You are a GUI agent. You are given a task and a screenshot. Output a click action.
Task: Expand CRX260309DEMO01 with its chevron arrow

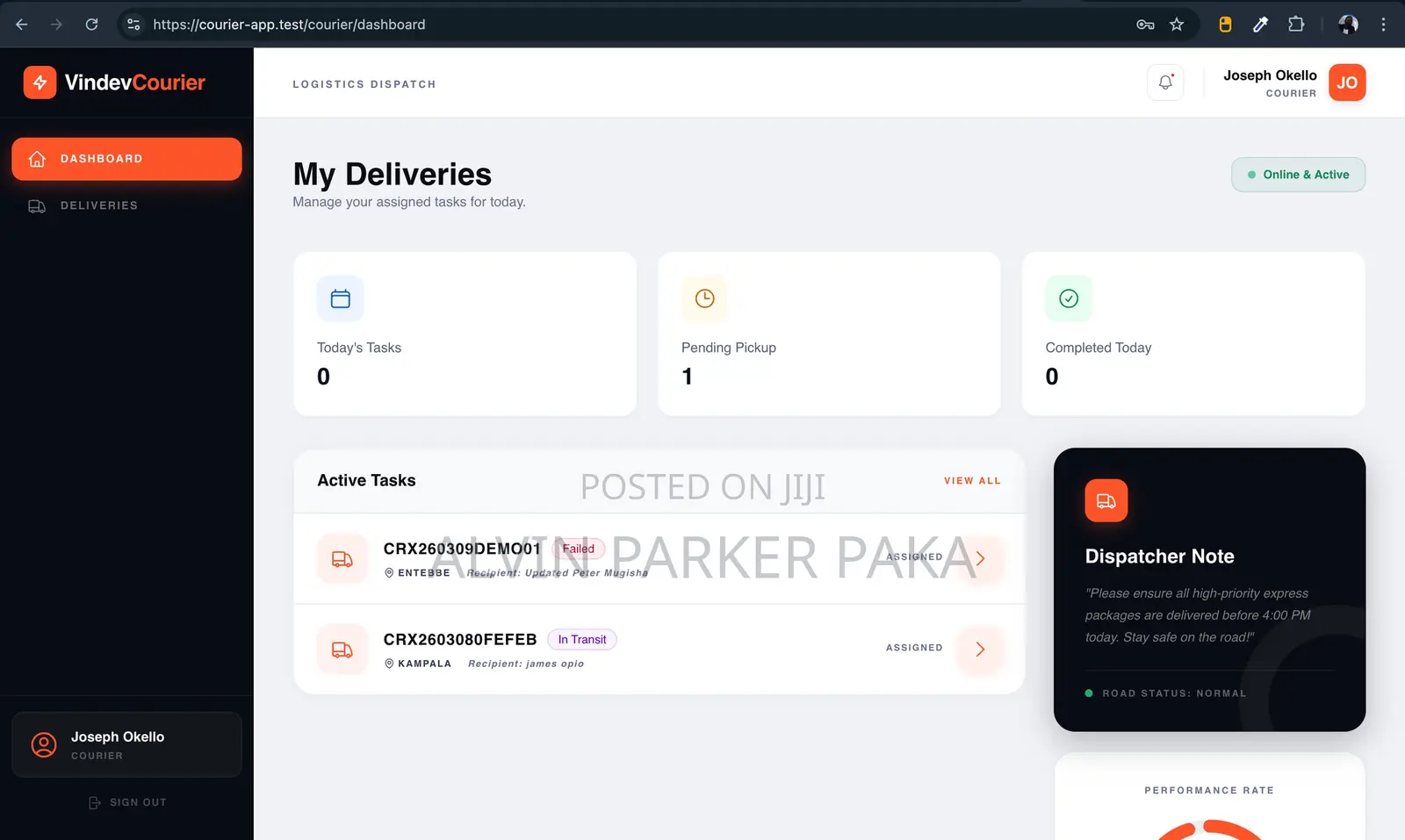click(x=980, y=558)
